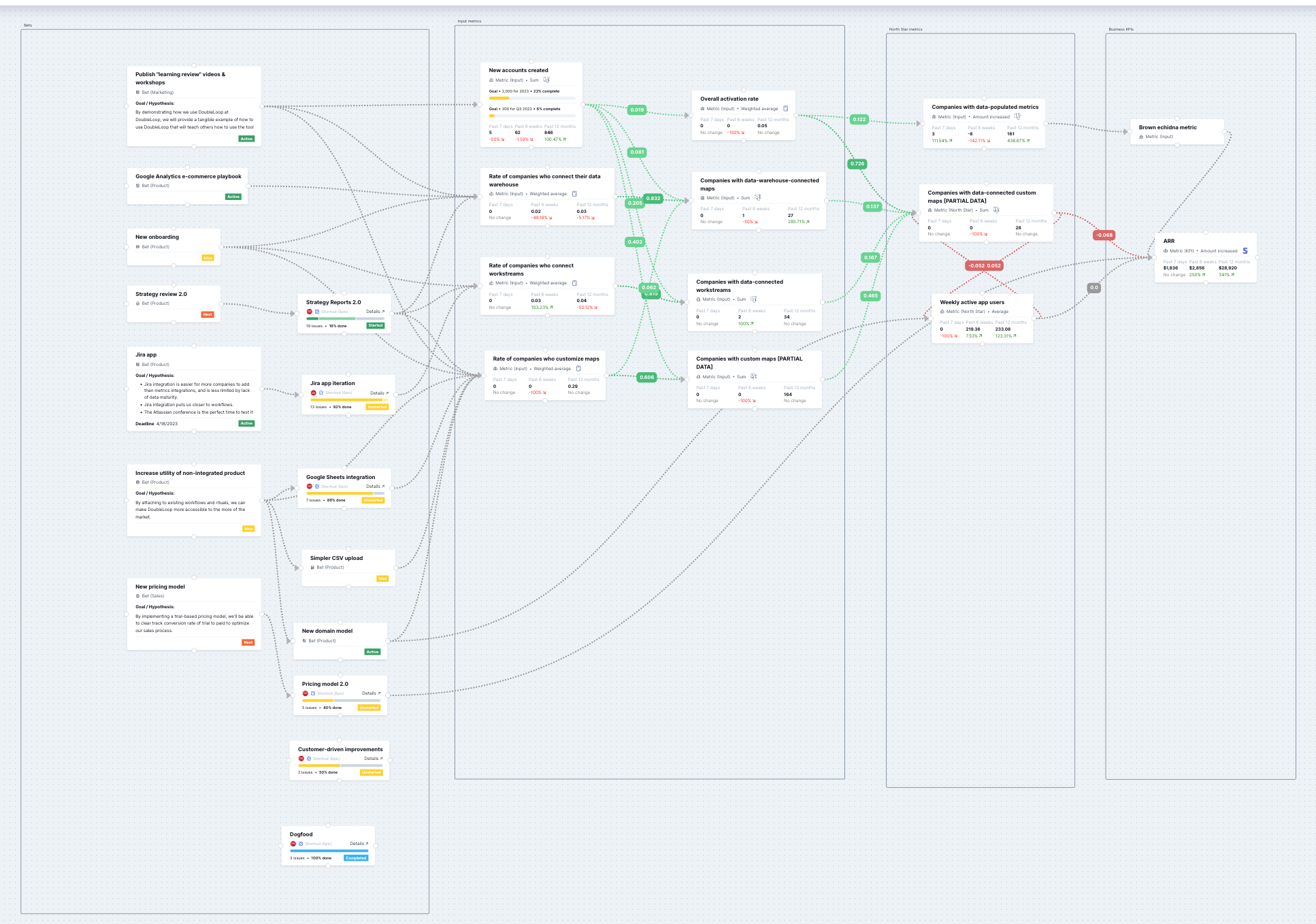Image resolution: width=1316 pixels, height=924 pixels.
Task: Open Details link on Customer-driven improvements
Action: click(x=373, y=759)
